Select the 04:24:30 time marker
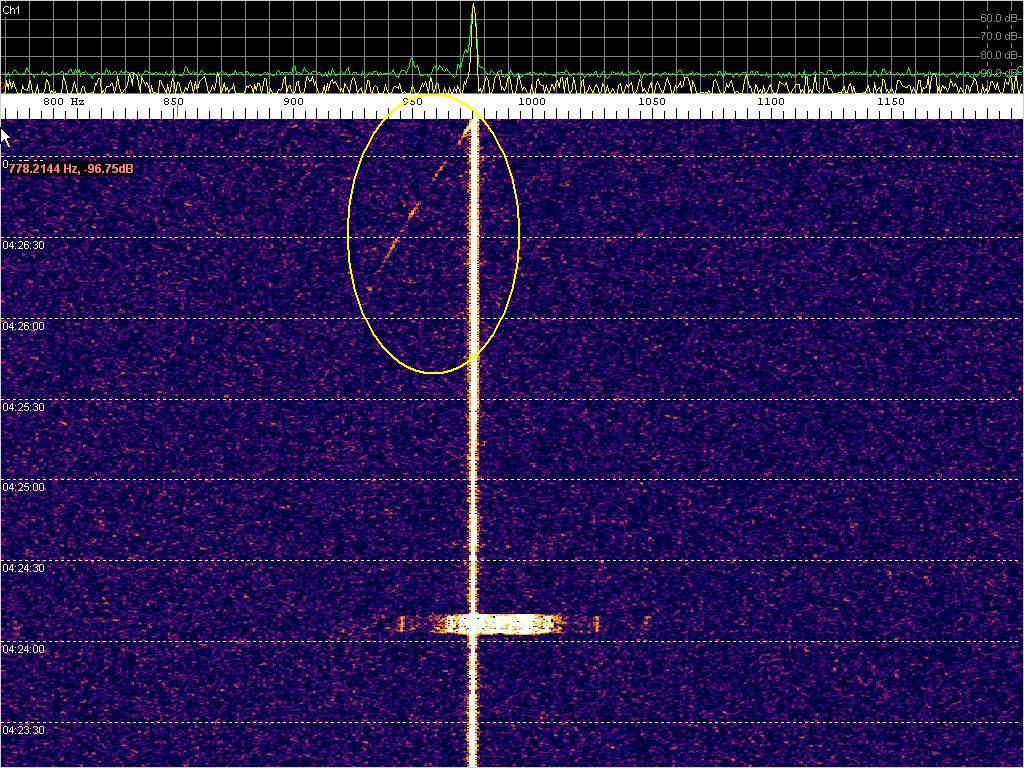 pyautogui.click(x=24, y=568)
